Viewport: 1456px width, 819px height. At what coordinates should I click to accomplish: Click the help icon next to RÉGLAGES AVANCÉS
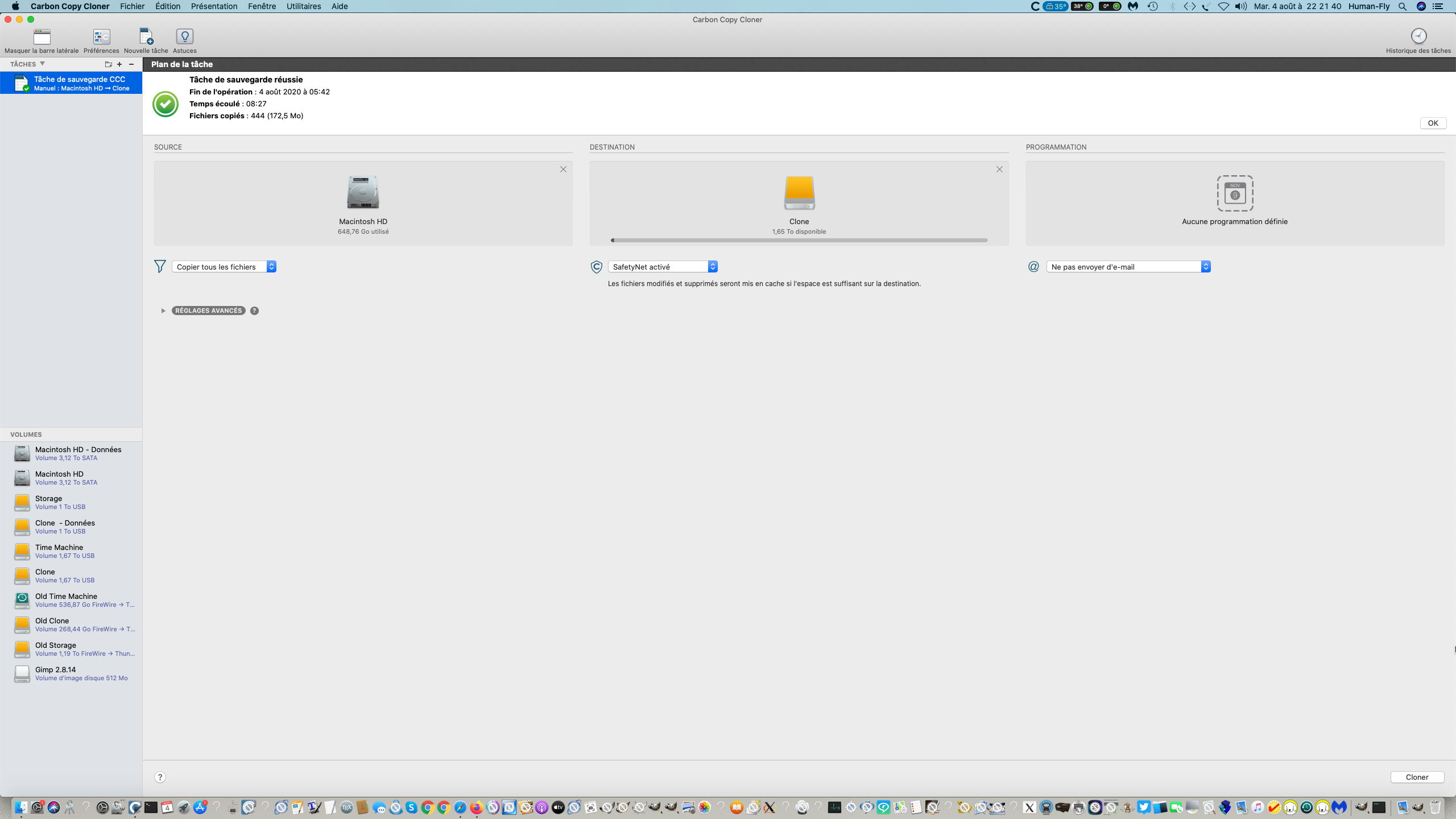click(x=254, y=311)
